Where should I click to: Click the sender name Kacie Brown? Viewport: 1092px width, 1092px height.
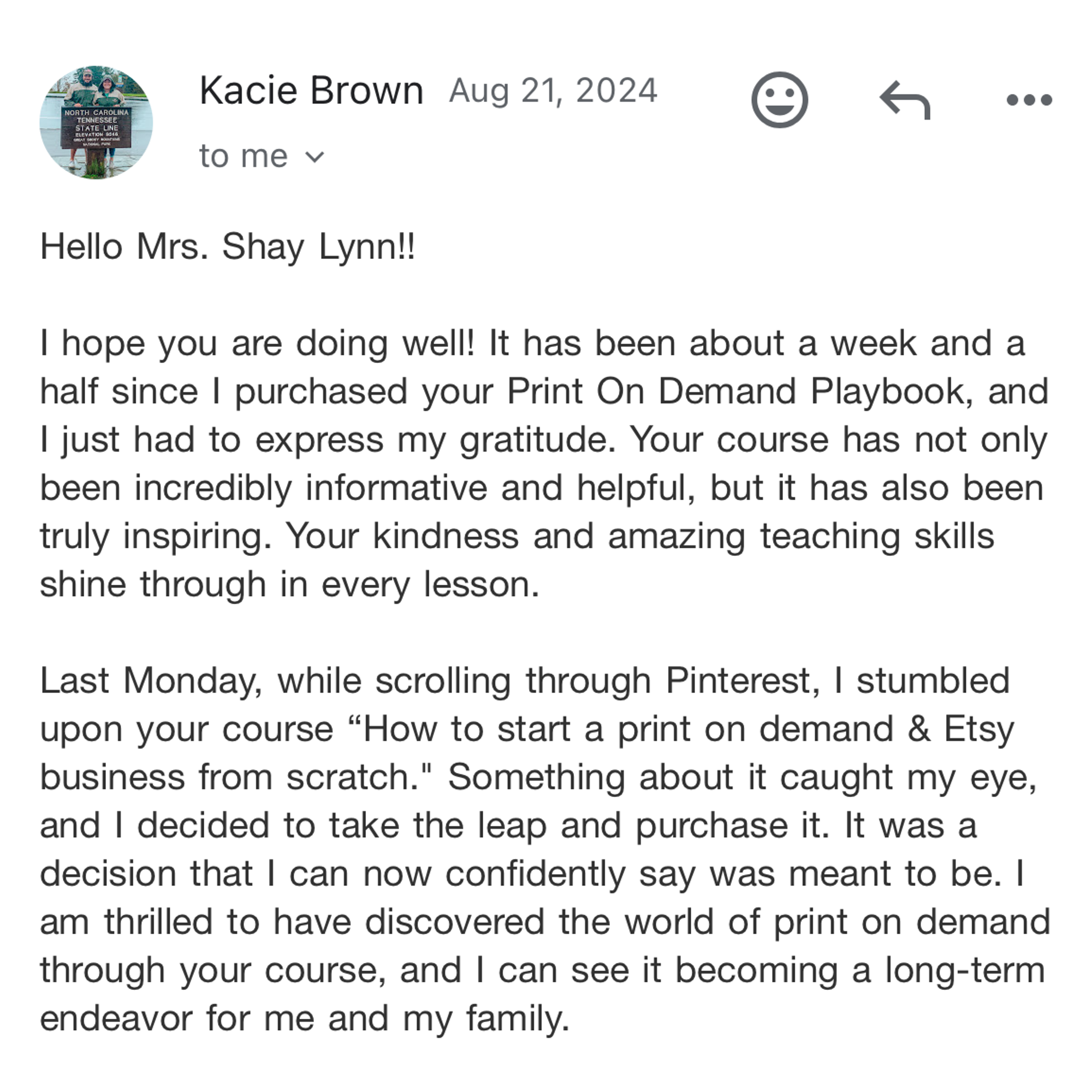(x=311, y=91)
